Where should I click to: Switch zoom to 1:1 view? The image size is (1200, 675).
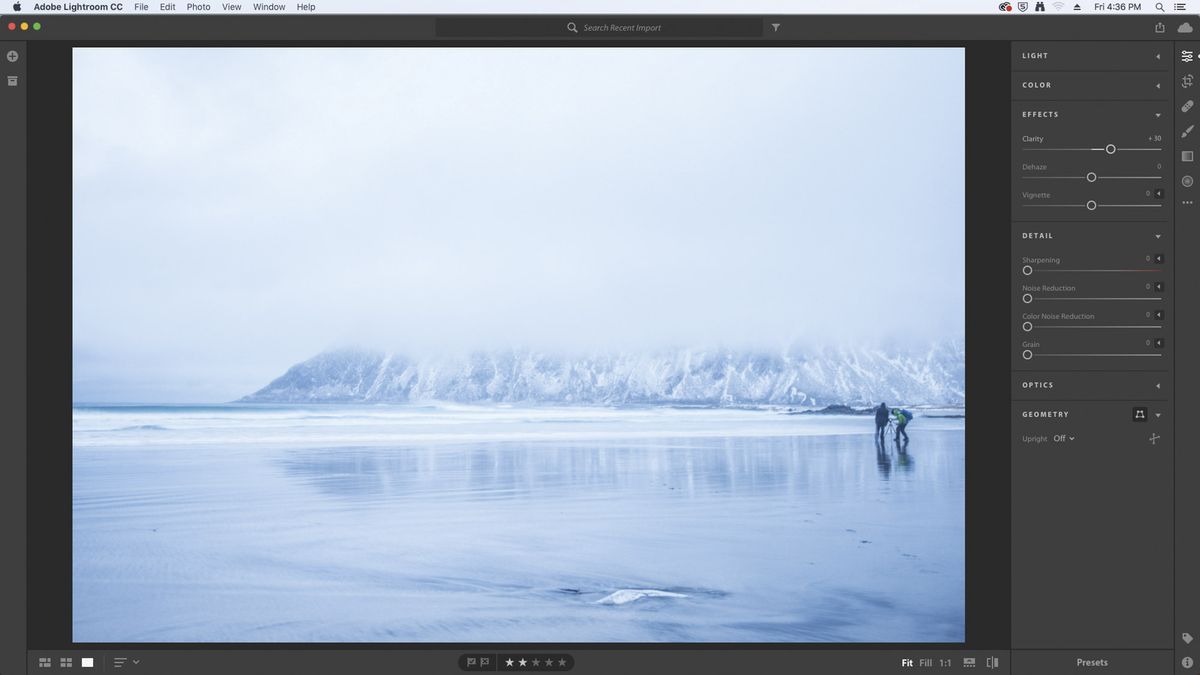pos(946,662)
